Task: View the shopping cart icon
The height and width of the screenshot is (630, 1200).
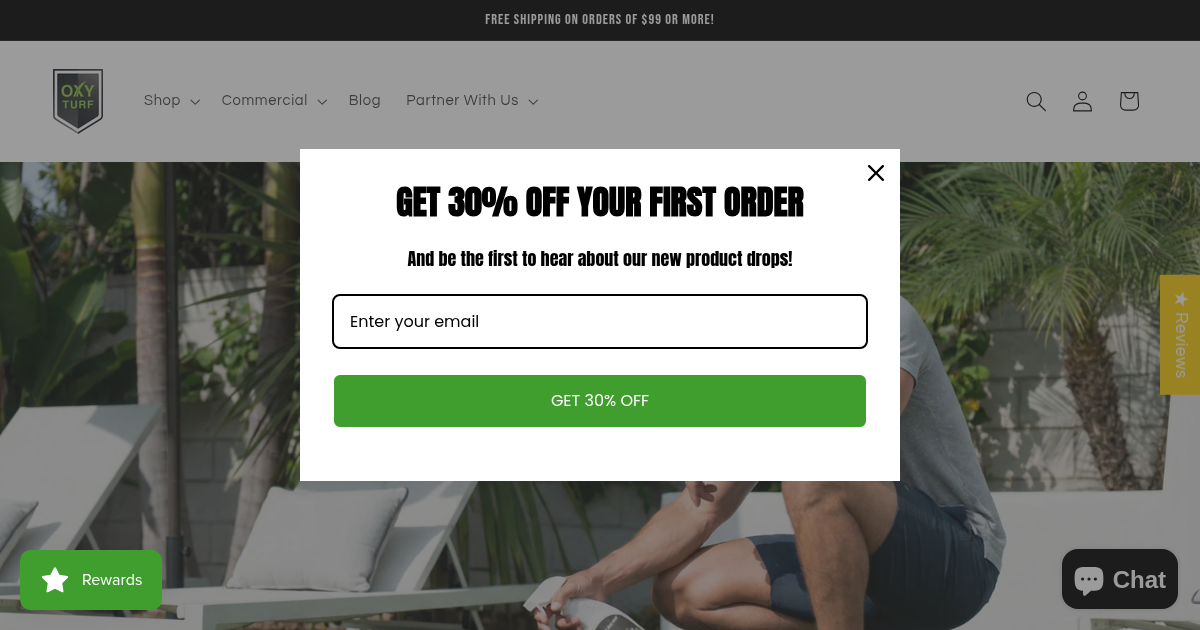Action: tap(1129, 101)
